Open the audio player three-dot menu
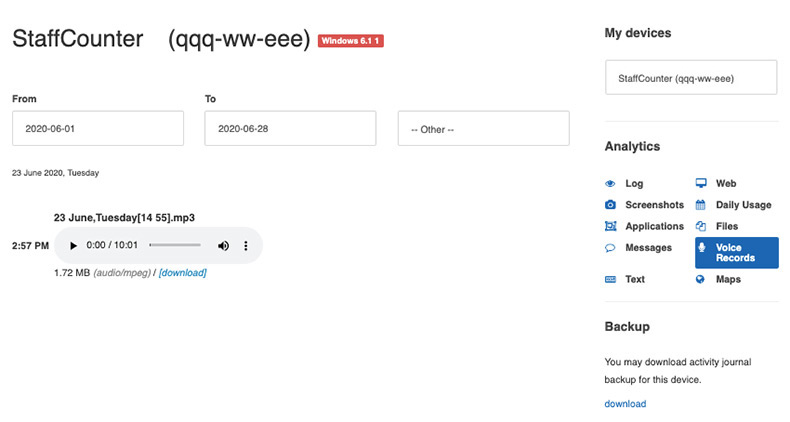This screenshot has width=790, height=422. [246, 246]
